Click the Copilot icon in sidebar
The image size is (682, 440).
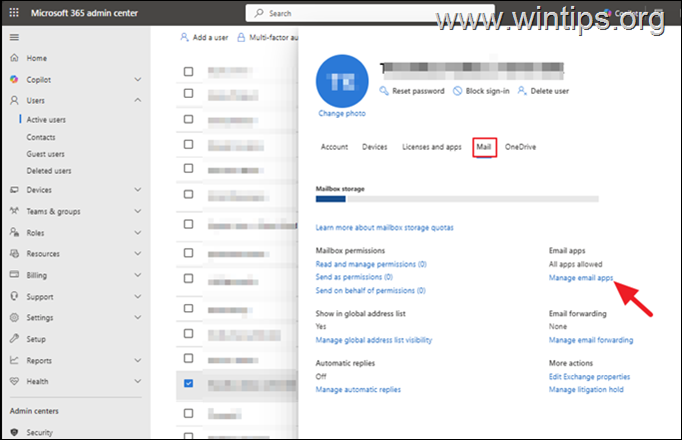pos(14,79)
